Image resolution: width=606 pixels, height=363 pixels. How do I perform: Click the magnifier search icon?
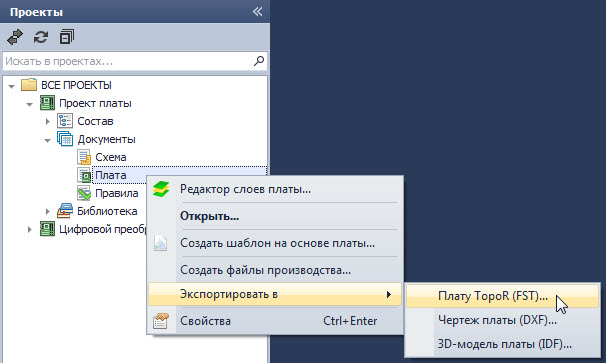(x=259, y=61)
